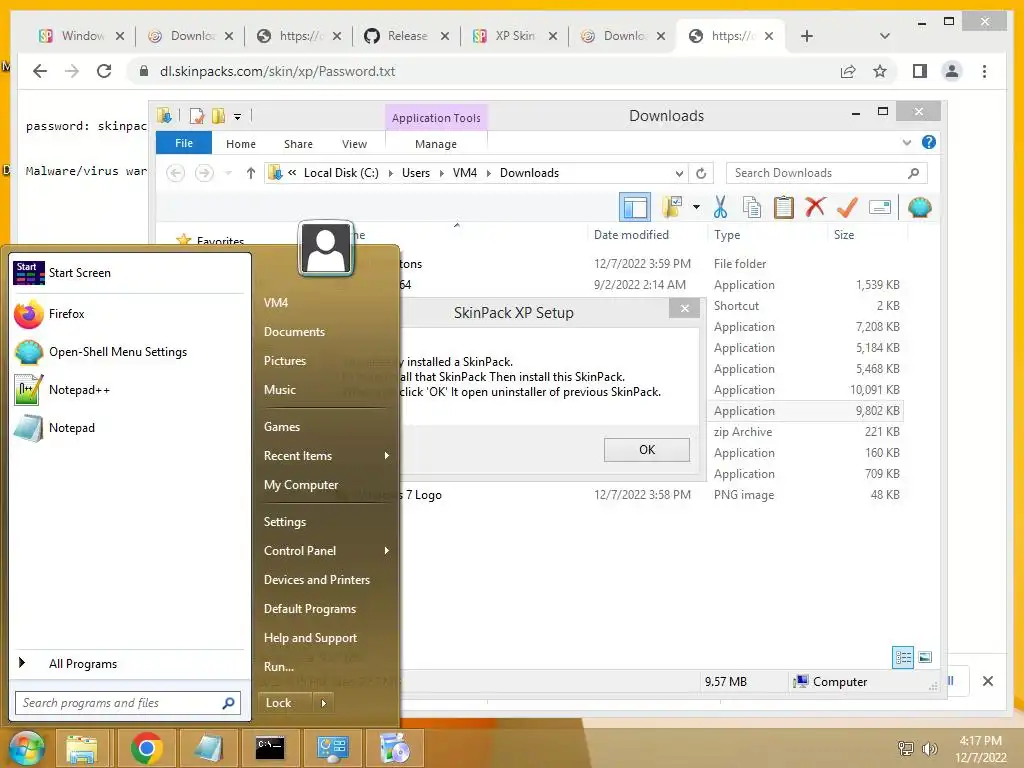
Task: Click the Open-Shell shell icon in toolbar
Action: coord(920,208)
